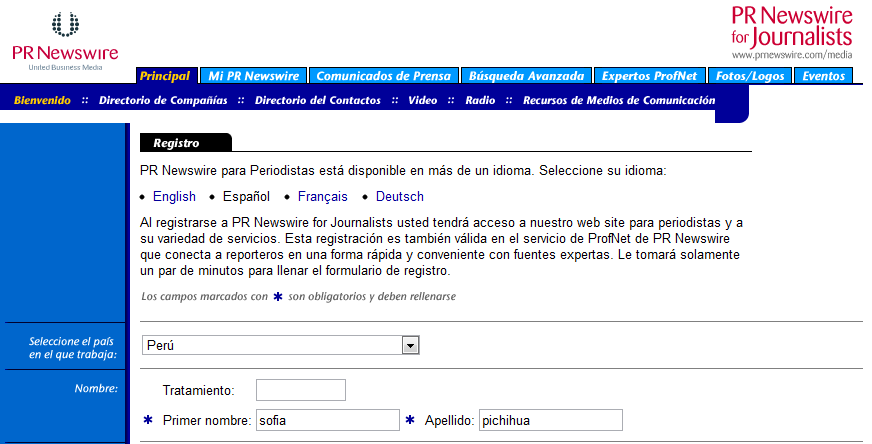The width and height of the screenshot is (872, 444).
Task: Go to the Video section
Action: (x=422, y=100)
